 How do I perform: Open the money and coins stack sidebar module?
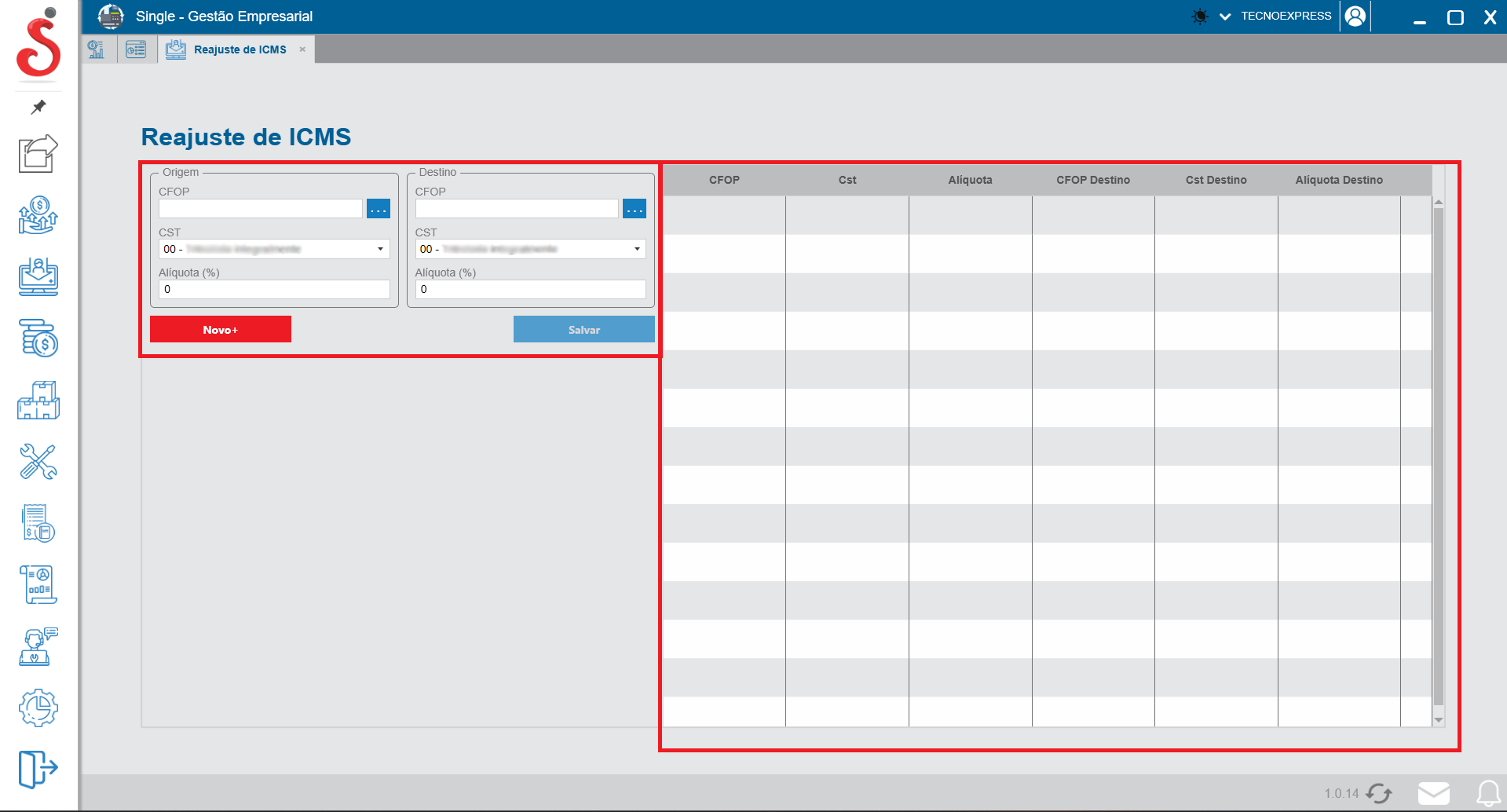(x=38, y=338)
